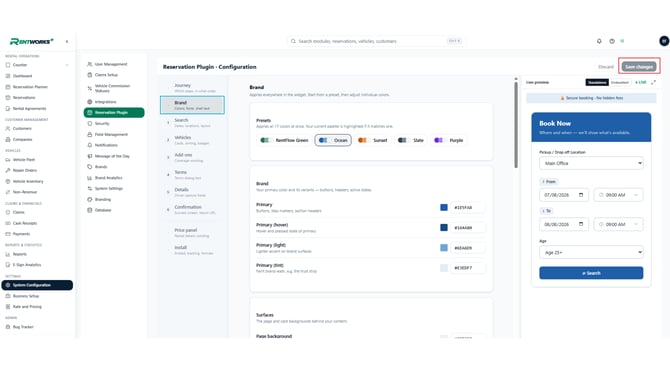The image size is (670, 376).
Task: Click the Reservation Planner calendar icon
Action: tap(8, 87)
